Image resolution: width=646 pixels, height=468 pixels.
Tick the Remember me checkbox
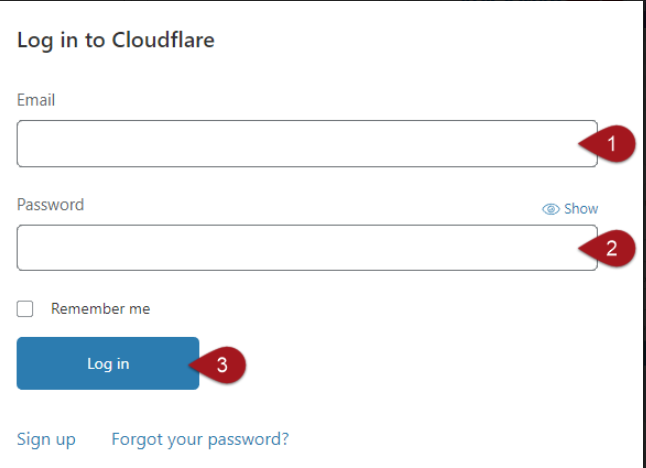(x=25, y=309)
